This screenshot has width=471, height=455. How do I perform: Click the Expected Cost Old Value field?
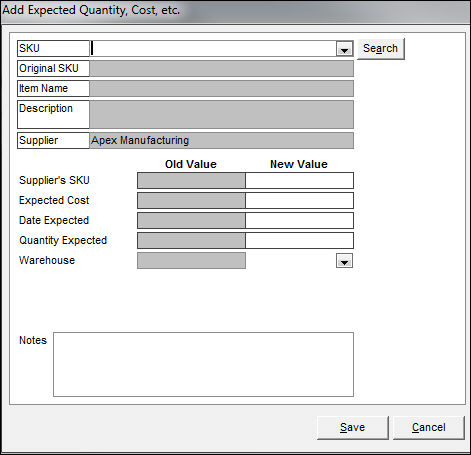[x=191, y=201]
